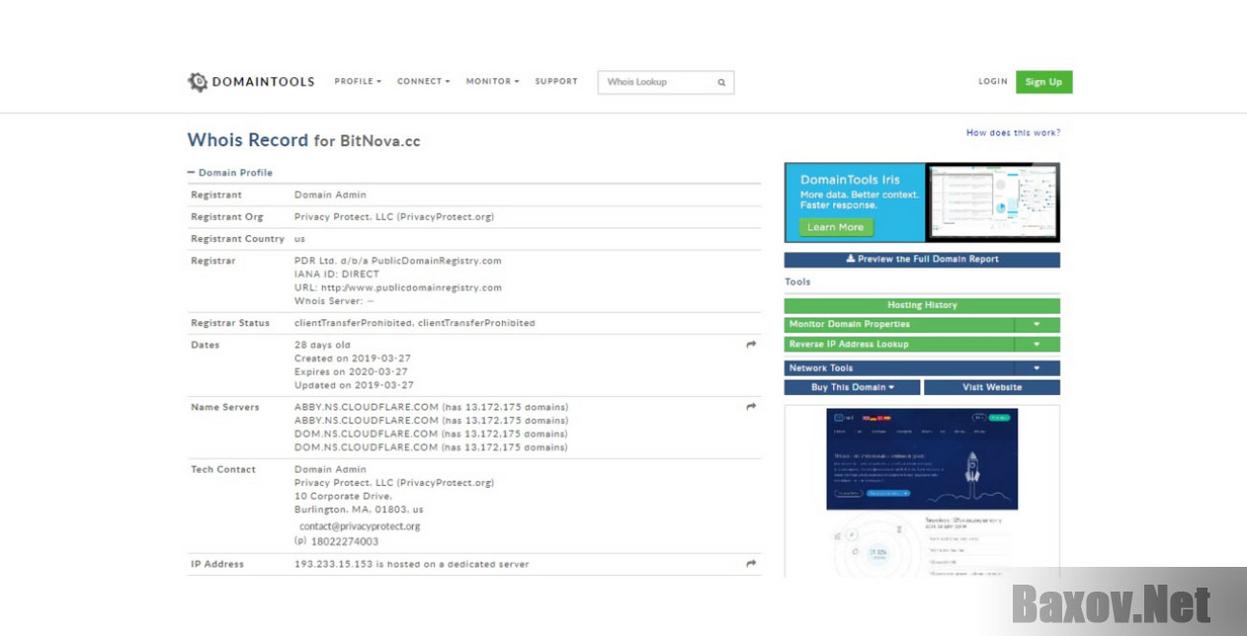Click the green Sign Up button

1044,82
